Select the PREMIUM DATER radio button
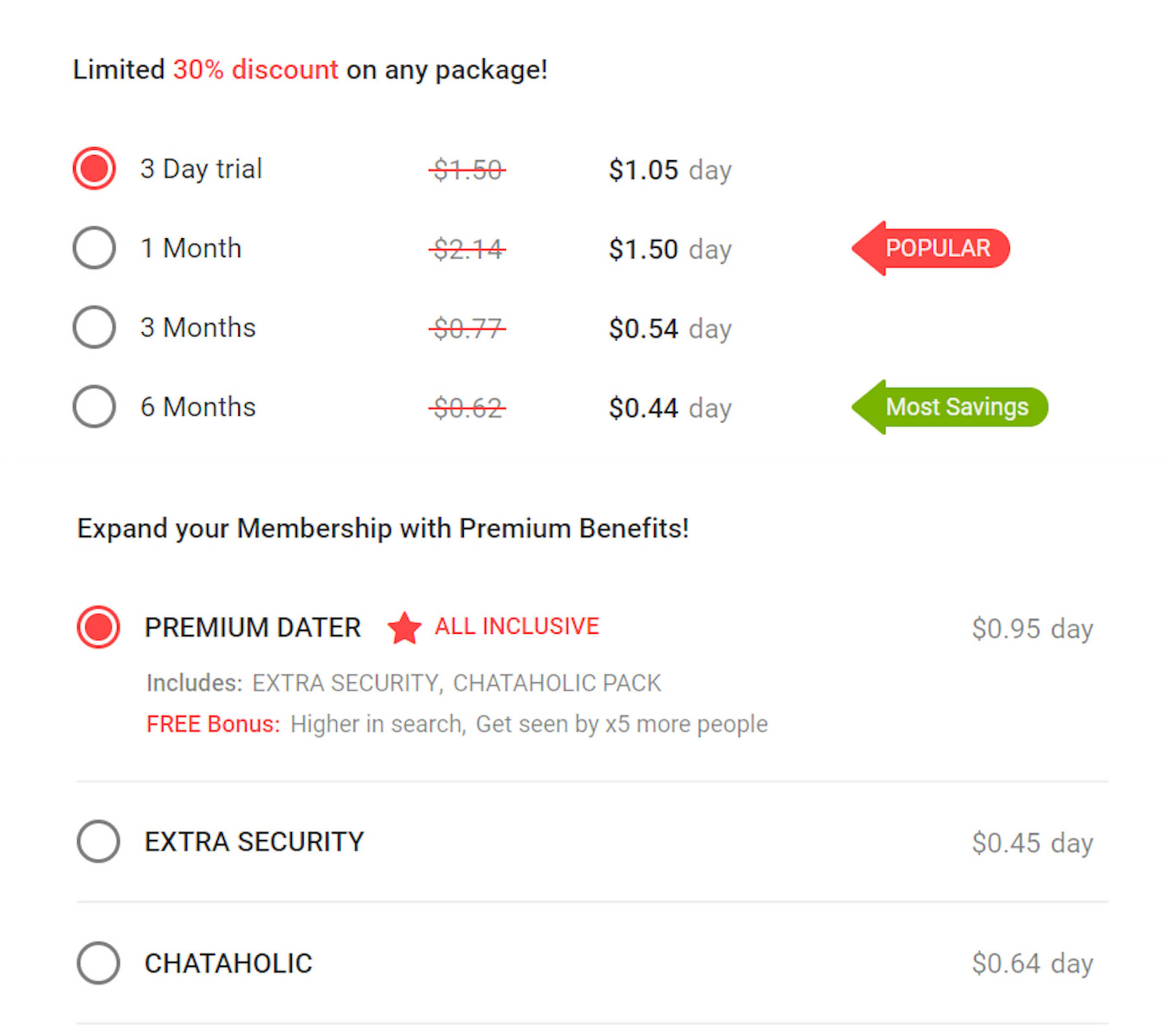Image resolution: width=1176 pixels, height=1026 pixels. (98, 627)
